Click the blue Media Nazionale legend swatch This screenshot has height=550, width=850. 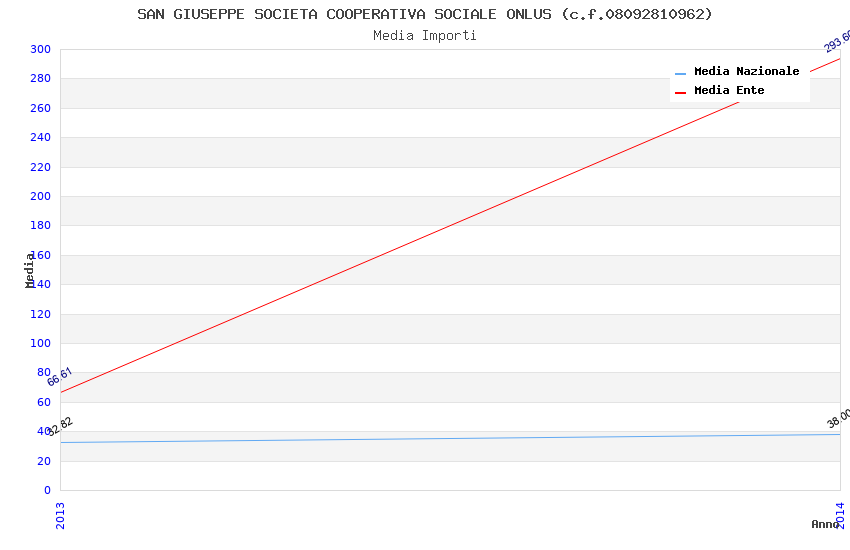click(680, 73)
